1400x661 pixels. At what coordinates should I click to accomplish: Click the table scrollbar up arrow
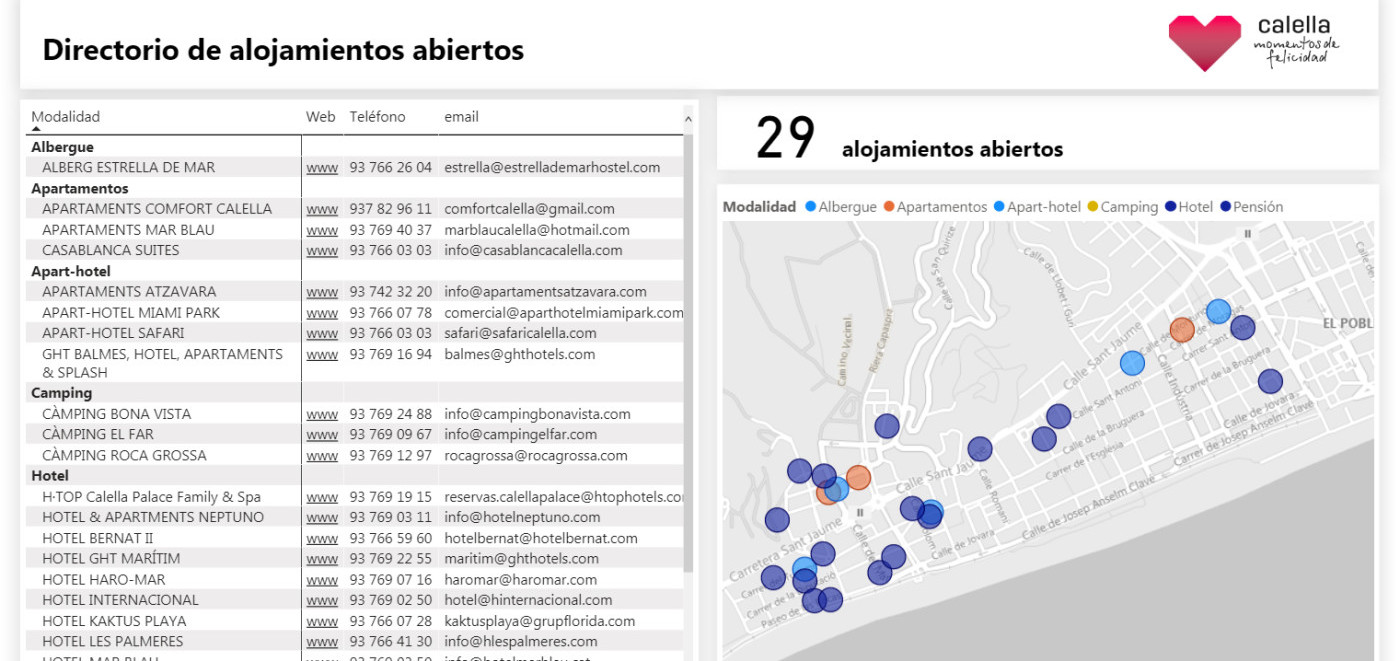[687, 119]
